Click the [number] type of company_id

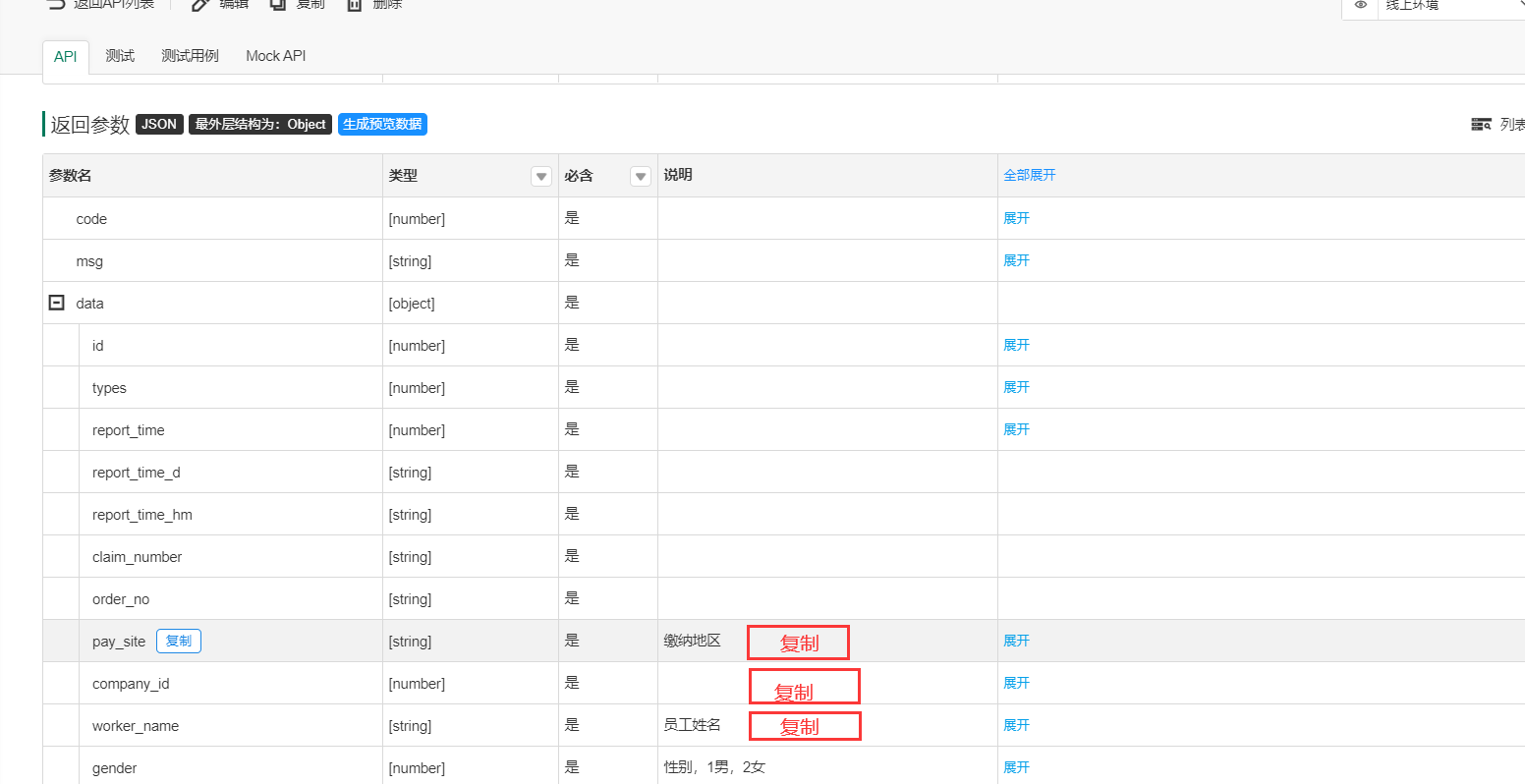[x=417, y=684]
